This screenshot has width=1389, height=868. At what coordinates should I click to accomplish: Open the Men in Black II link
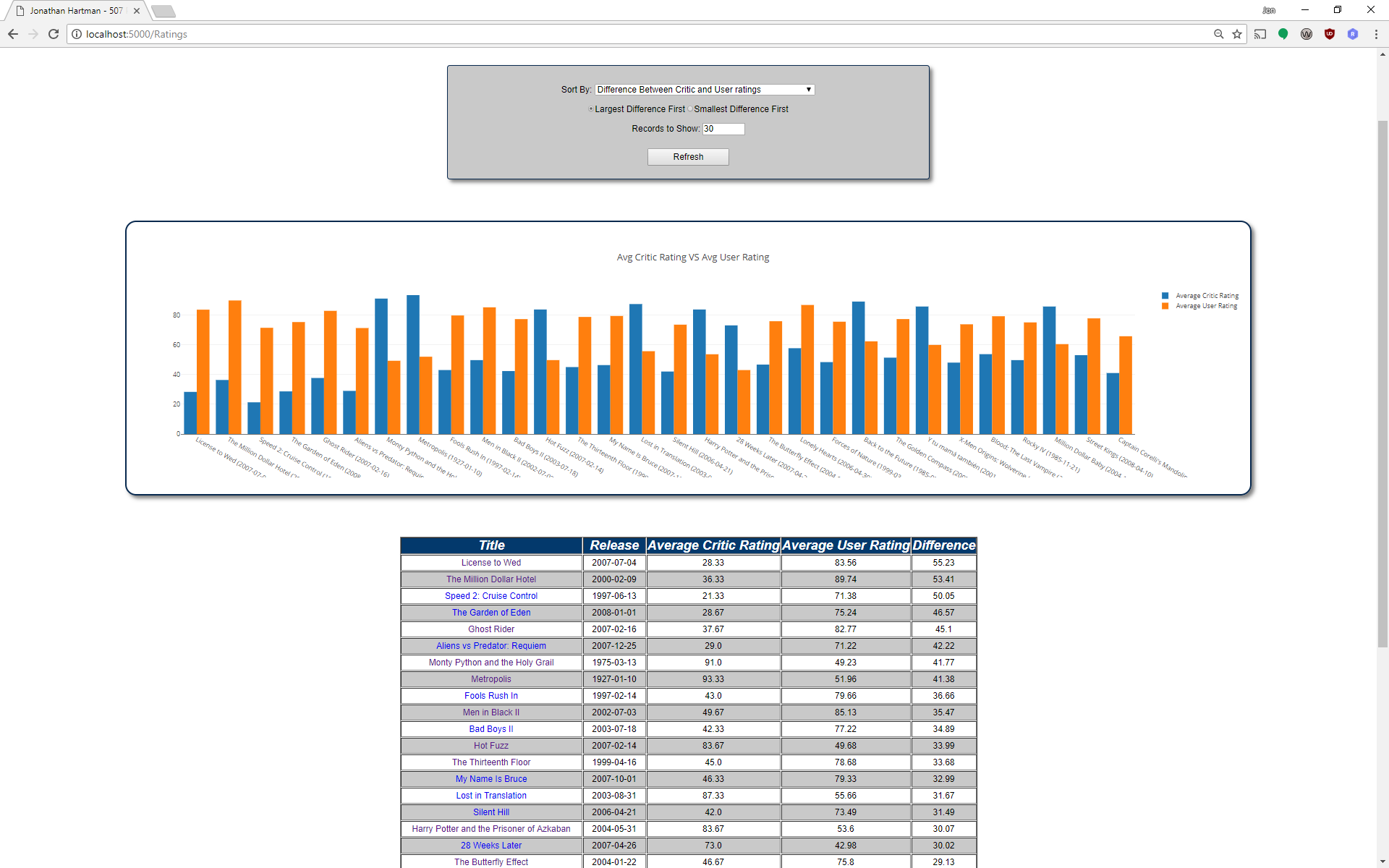[491, 712]
